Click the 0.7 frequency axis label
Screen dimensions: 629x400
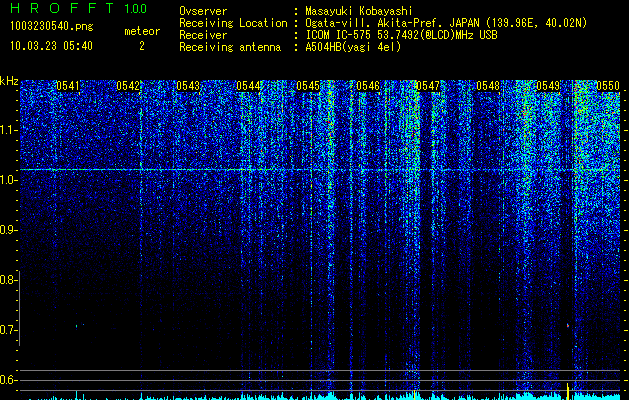[8, 330]
